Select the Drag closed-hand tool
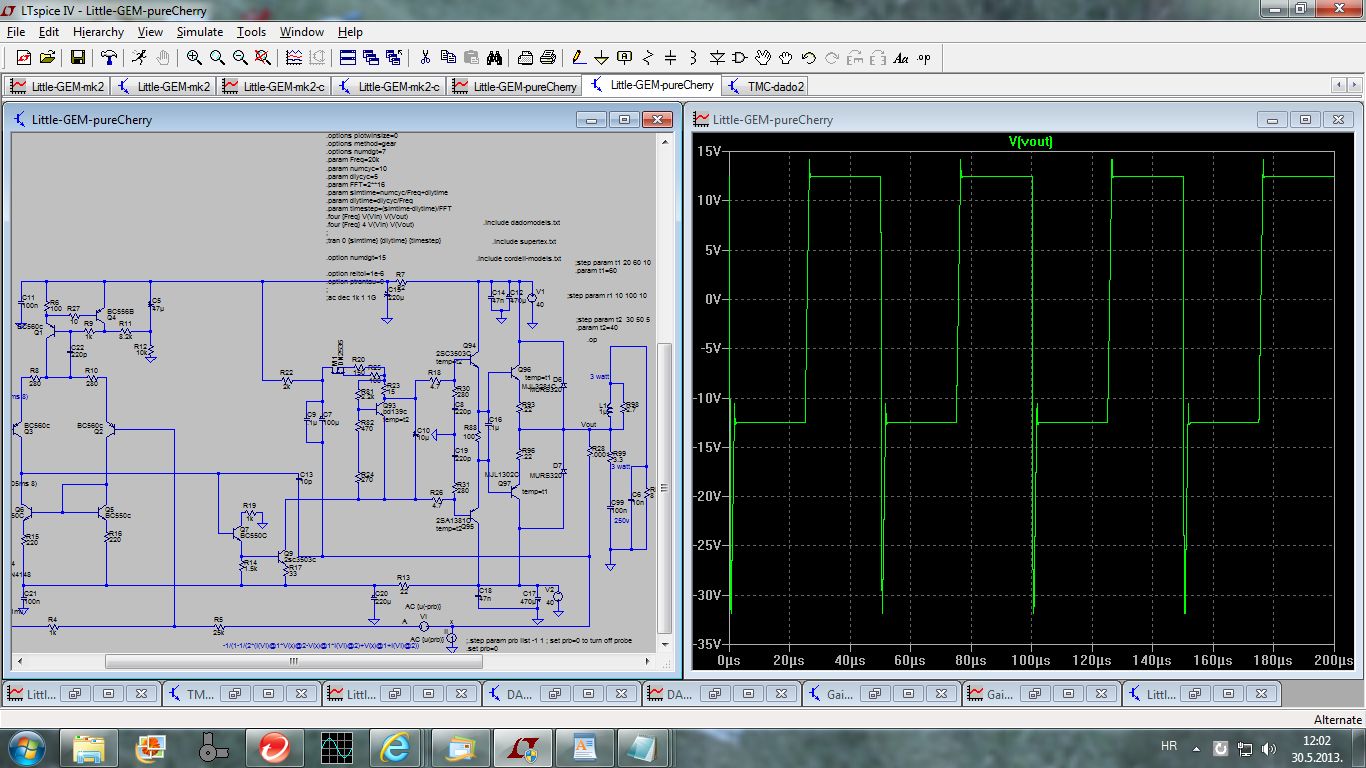 [786, 58]
